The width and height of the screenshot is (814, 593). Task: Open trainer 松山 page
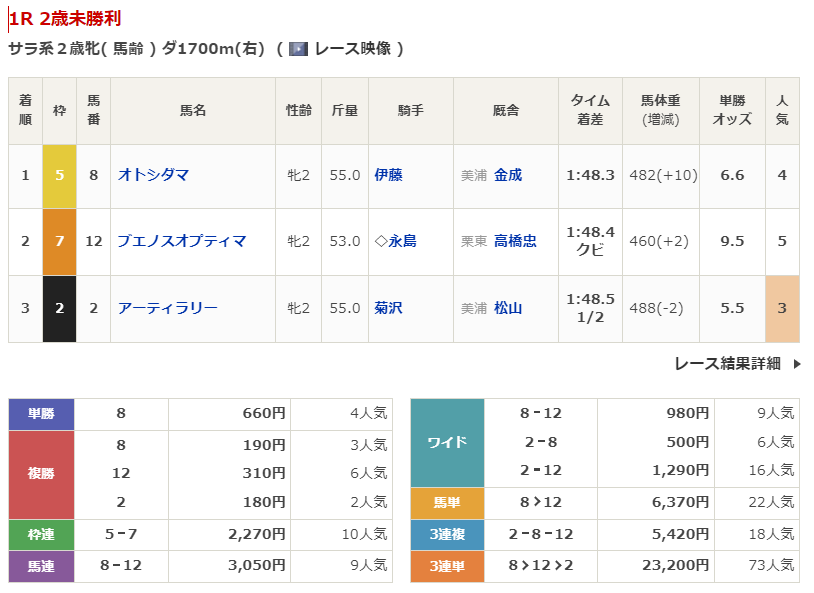point(508,308)
